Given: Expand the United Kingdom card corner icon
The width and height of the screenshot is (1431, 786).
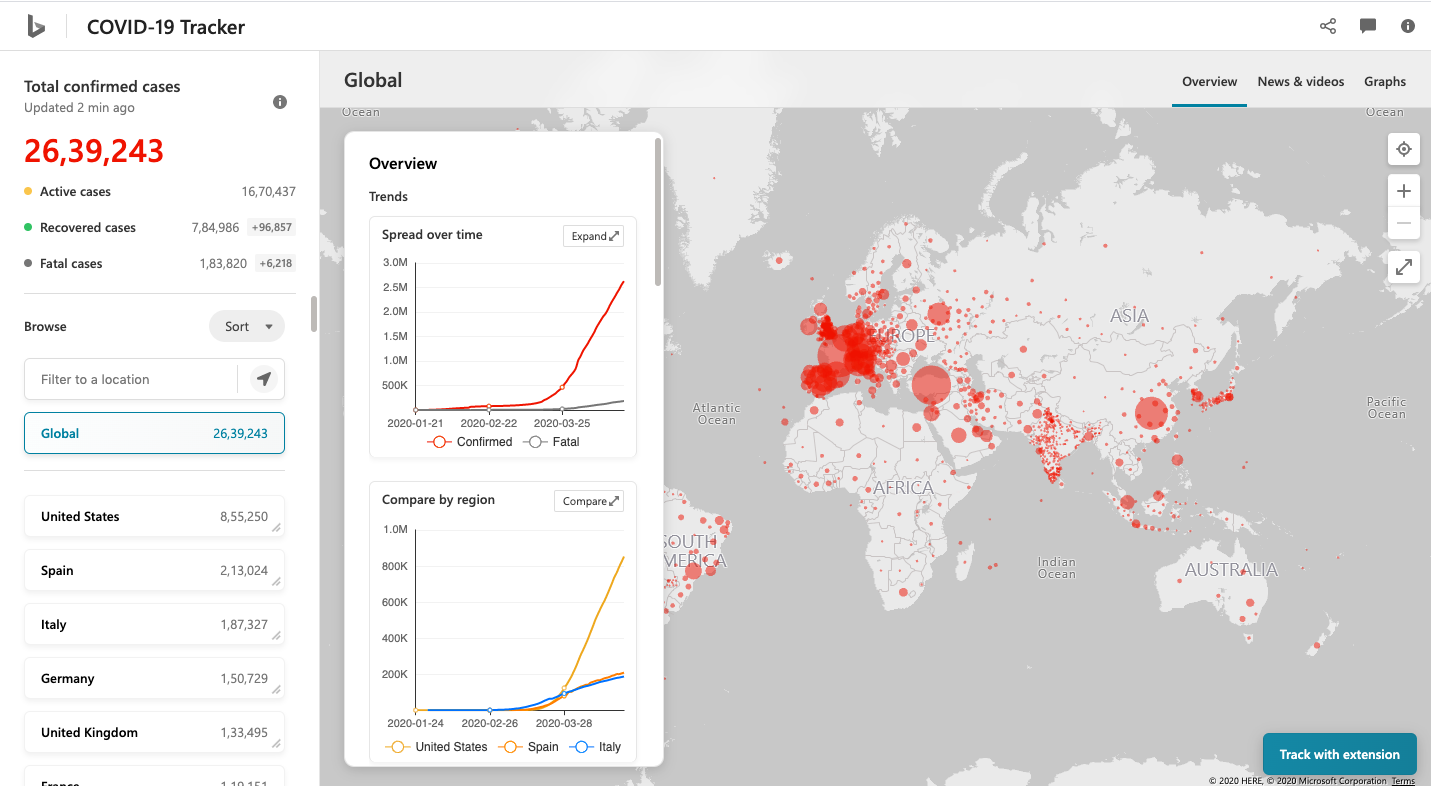Looking at the screenshot, I should [x=276, y=744].
